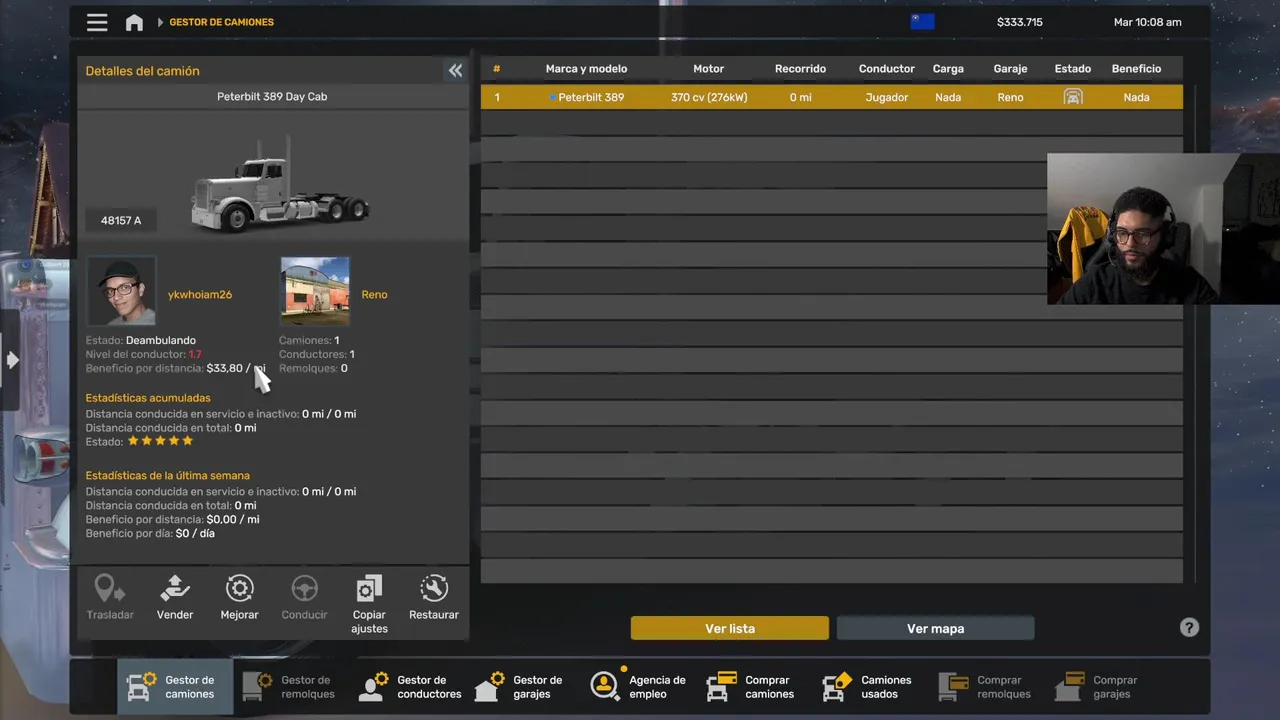The height and width of the screenshot is (720, 1280).
Task: Open the driver name ykwhoiam26 link
Action: 200,295
